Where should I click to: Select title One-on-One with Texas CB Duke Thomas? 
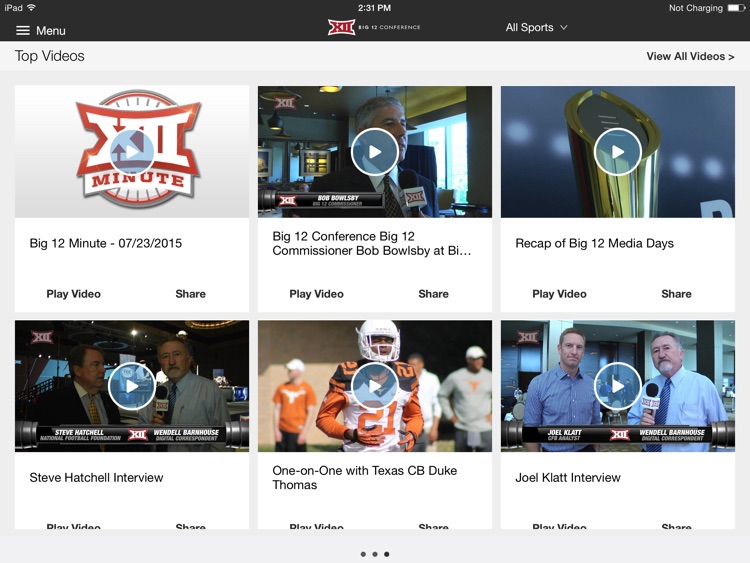(x=364, y=478)
